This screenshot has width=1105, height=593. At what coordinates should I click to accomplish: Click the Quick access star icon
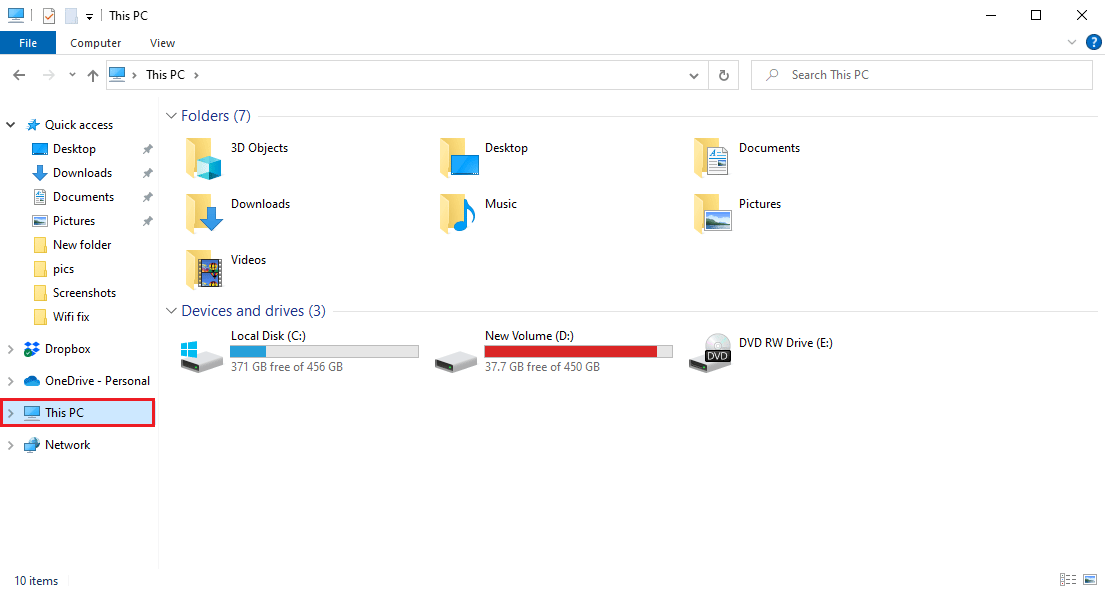click(x=32, y=125)
